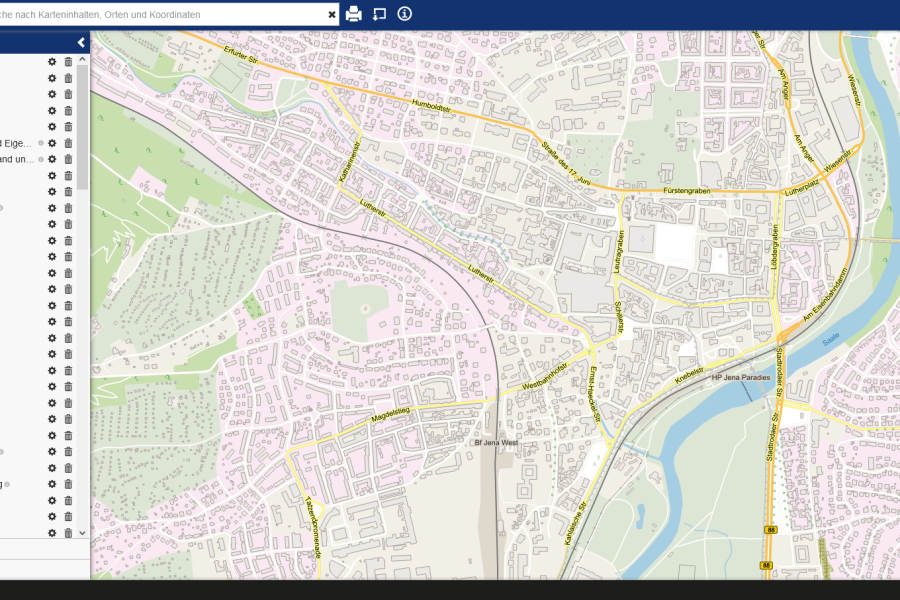Click the 'Ernst-Haeckel-Str.' street label

(595, 394)
